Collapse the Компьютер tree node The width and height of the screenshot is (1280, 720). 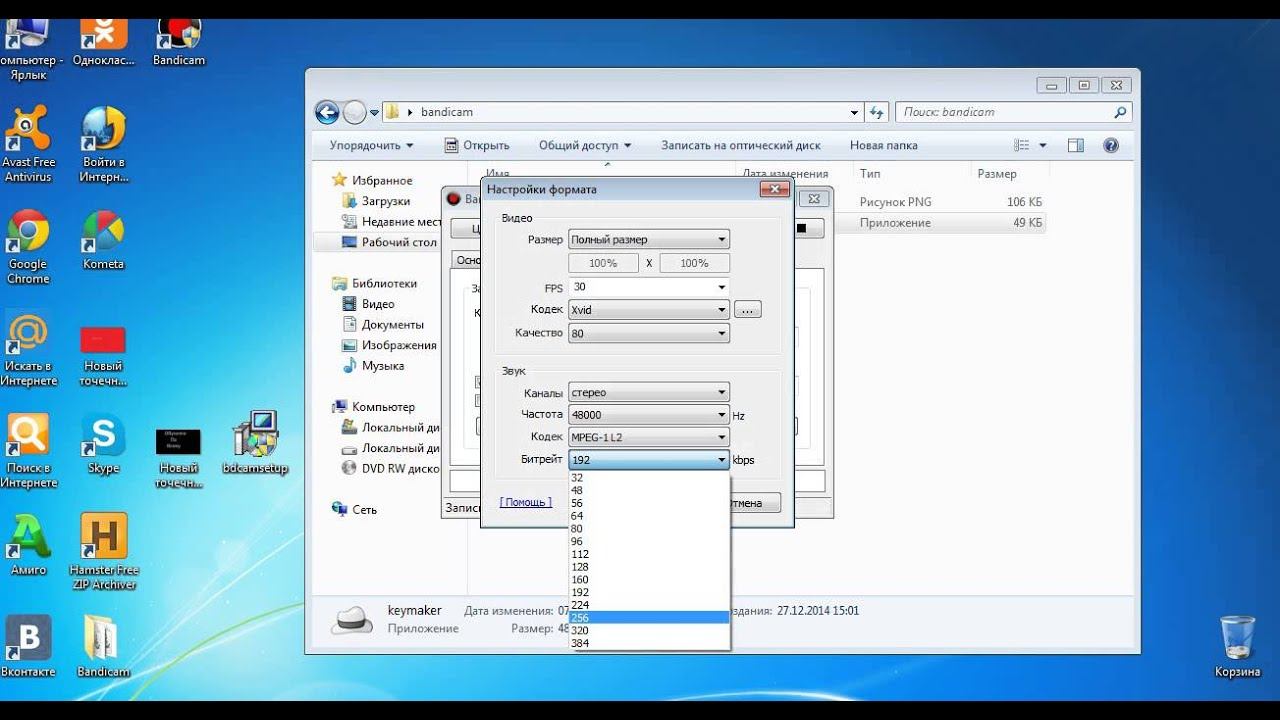[373, 407]
